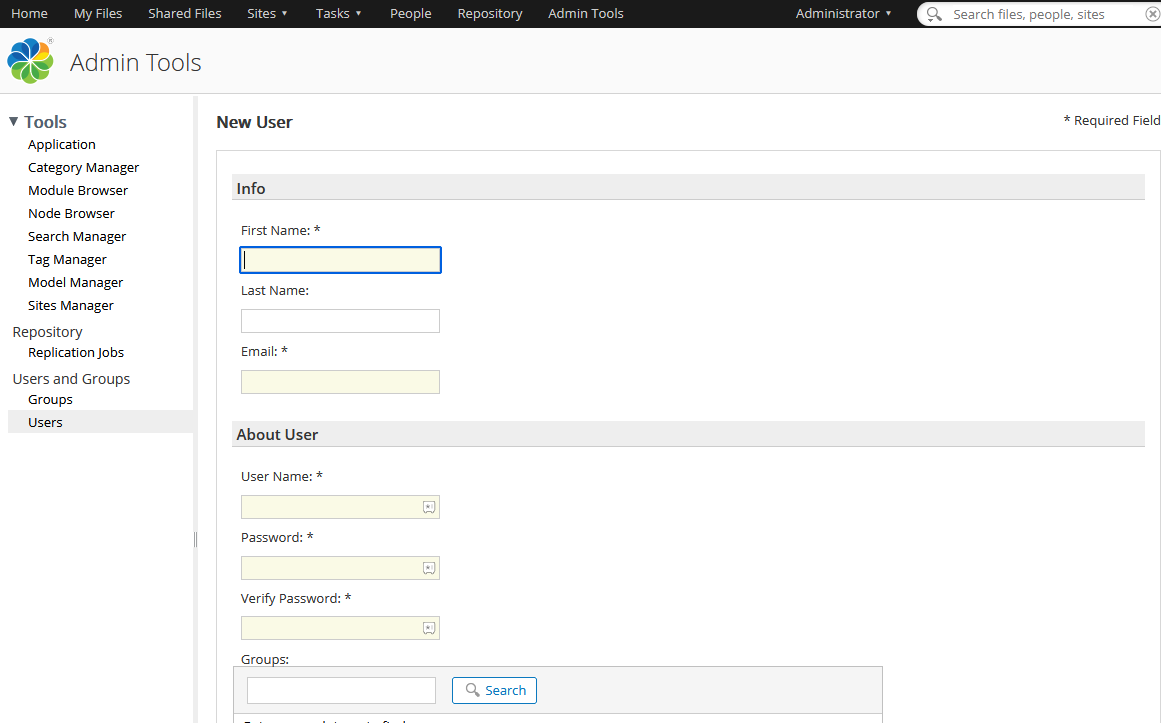Go to the Home menu item

[29, 13]
